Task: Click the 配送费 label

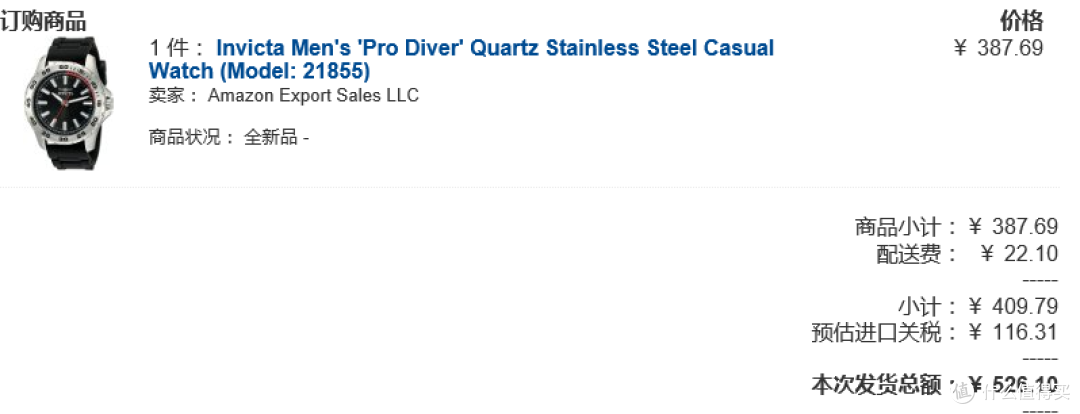Action: click(x=908, y=254)
